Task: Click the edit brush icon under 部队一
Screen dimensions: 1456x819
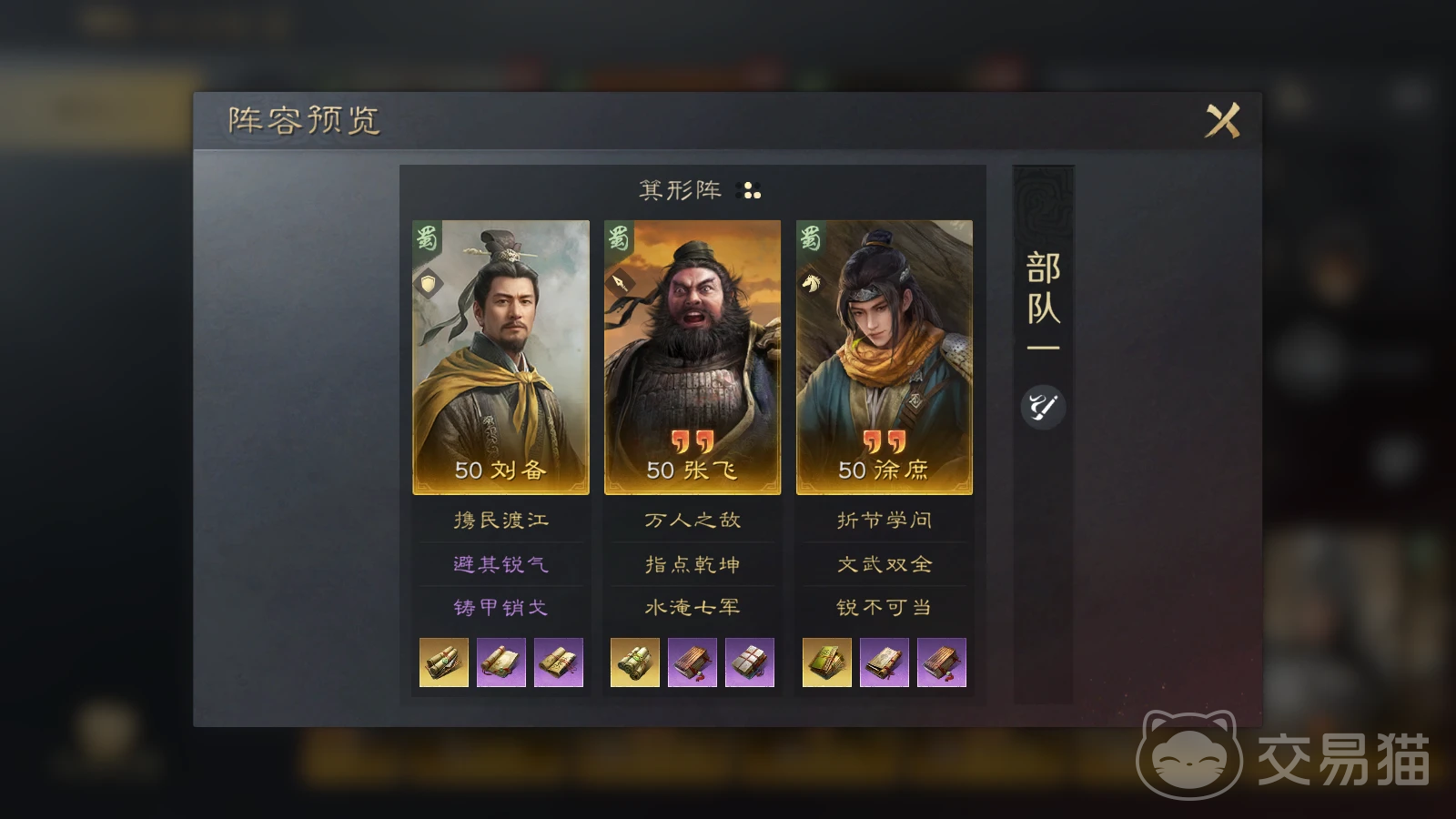Action: point(1043,406)
